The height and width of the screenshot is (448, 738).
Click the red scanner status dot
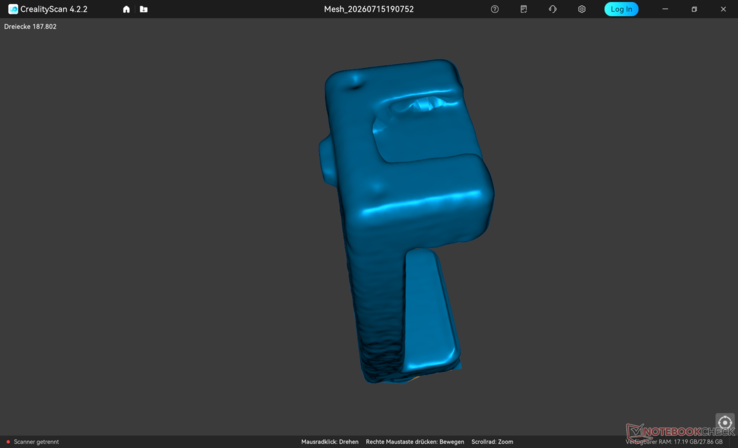tap(8, 442)
